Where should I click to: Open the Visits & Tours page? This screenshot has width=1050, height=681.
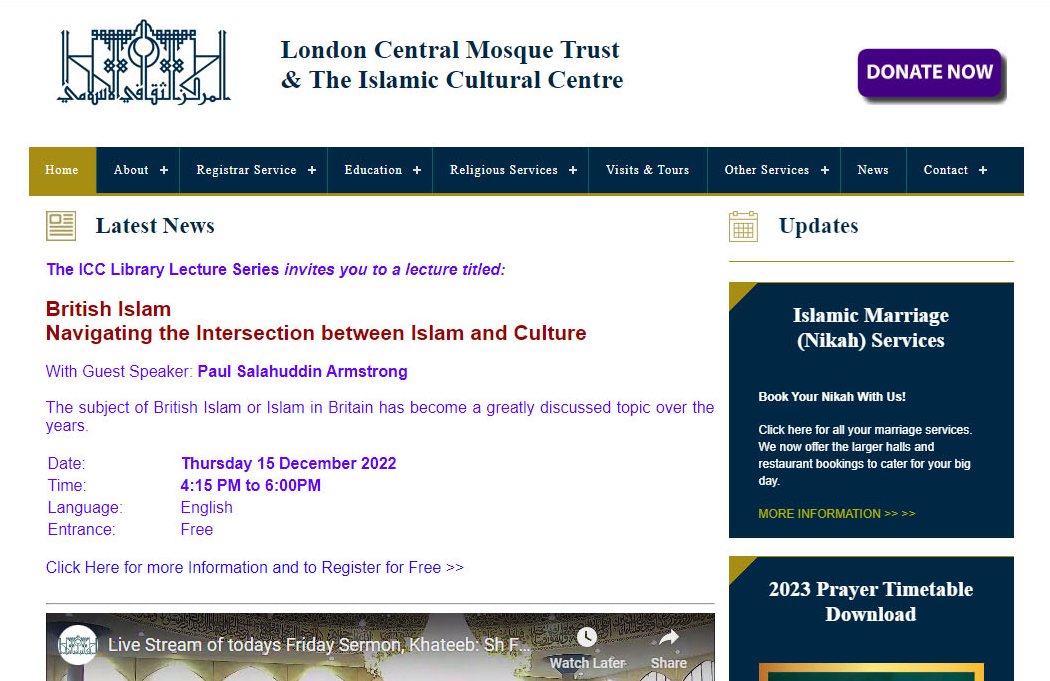[648, 170]
